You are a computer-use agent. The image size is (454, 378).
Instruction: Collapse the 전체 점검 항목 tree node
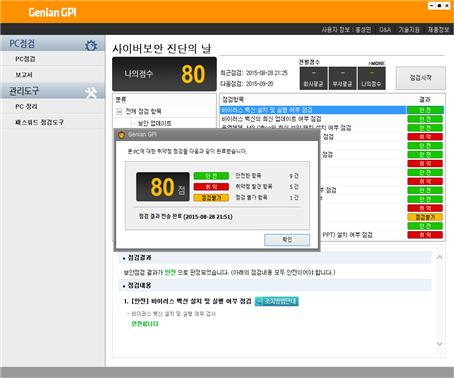119,111
